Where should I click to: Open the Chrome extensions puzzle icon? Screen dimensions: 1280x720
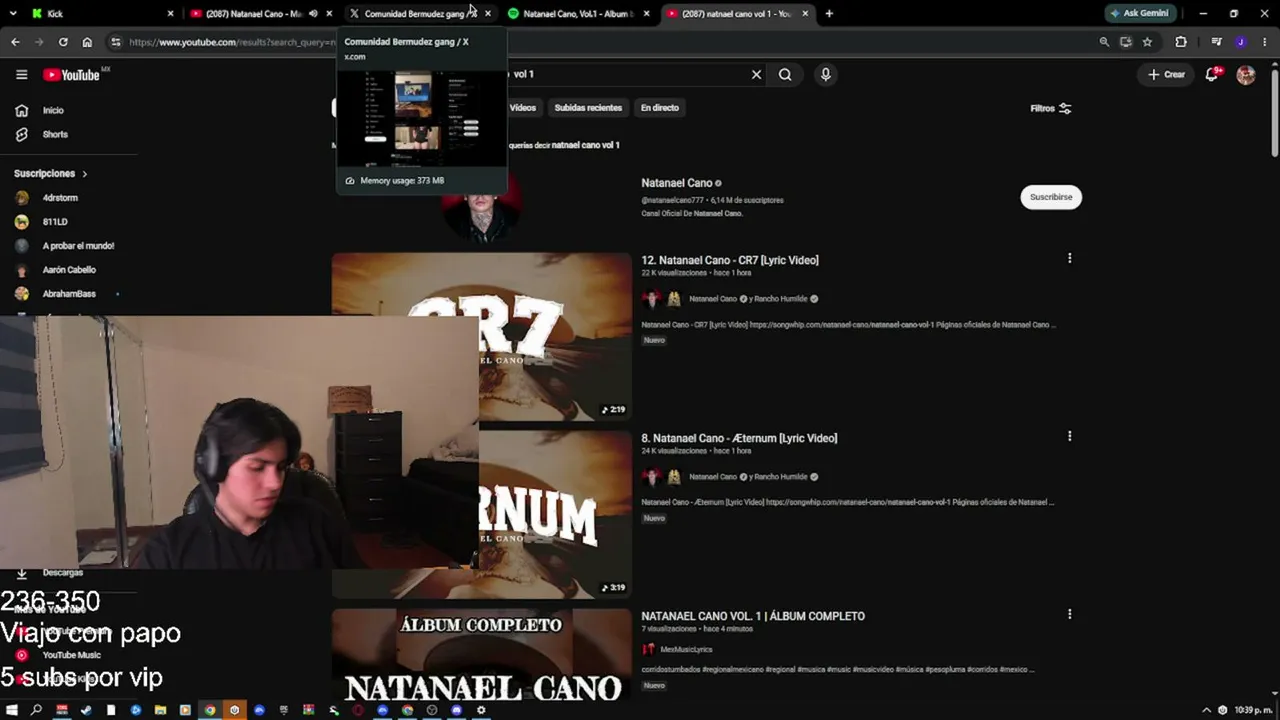click(1181, 42)
